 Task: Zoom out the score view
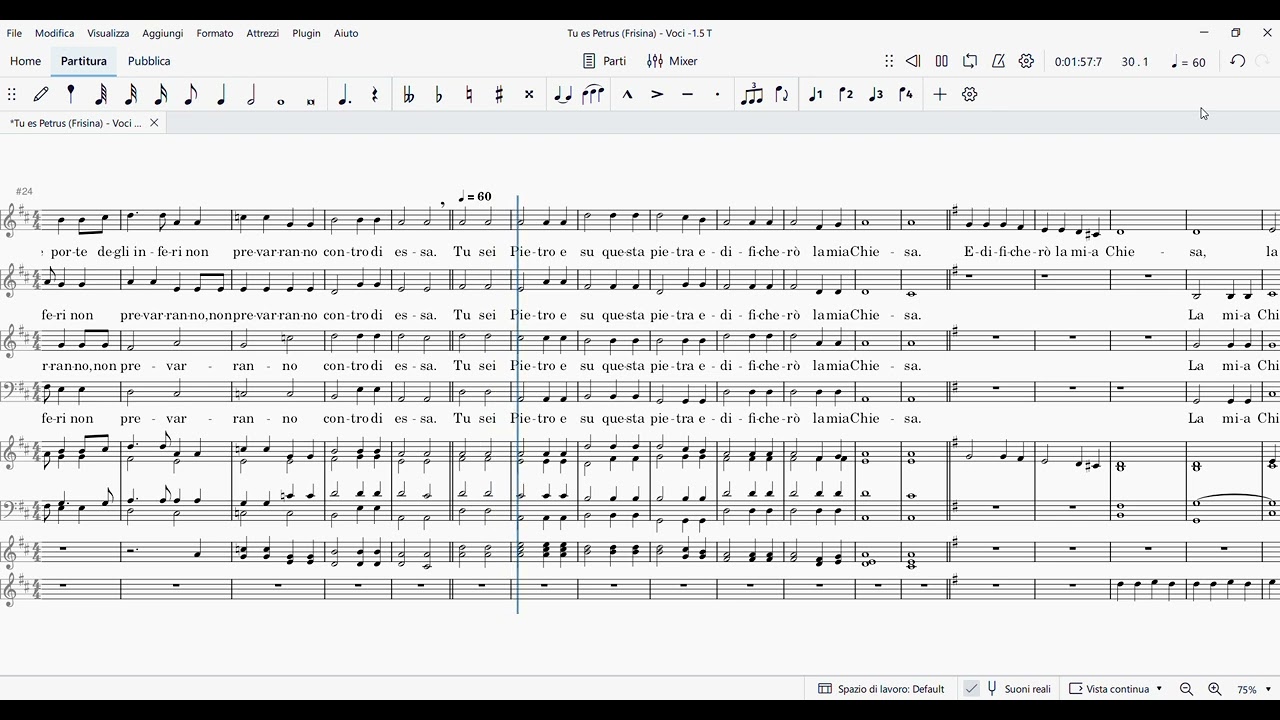[1187, 689]
